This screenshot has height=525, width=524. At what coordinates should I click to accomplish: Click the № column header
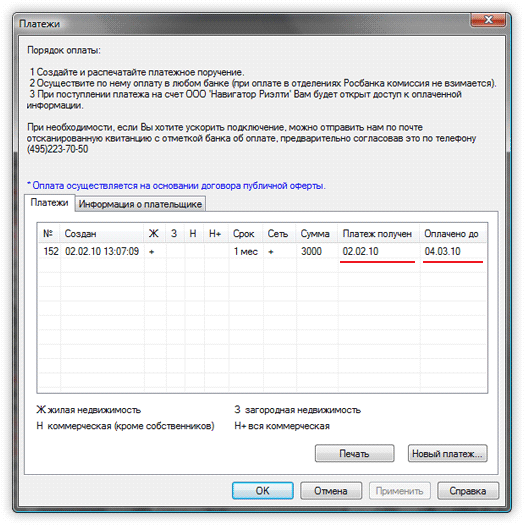[49, 233]
